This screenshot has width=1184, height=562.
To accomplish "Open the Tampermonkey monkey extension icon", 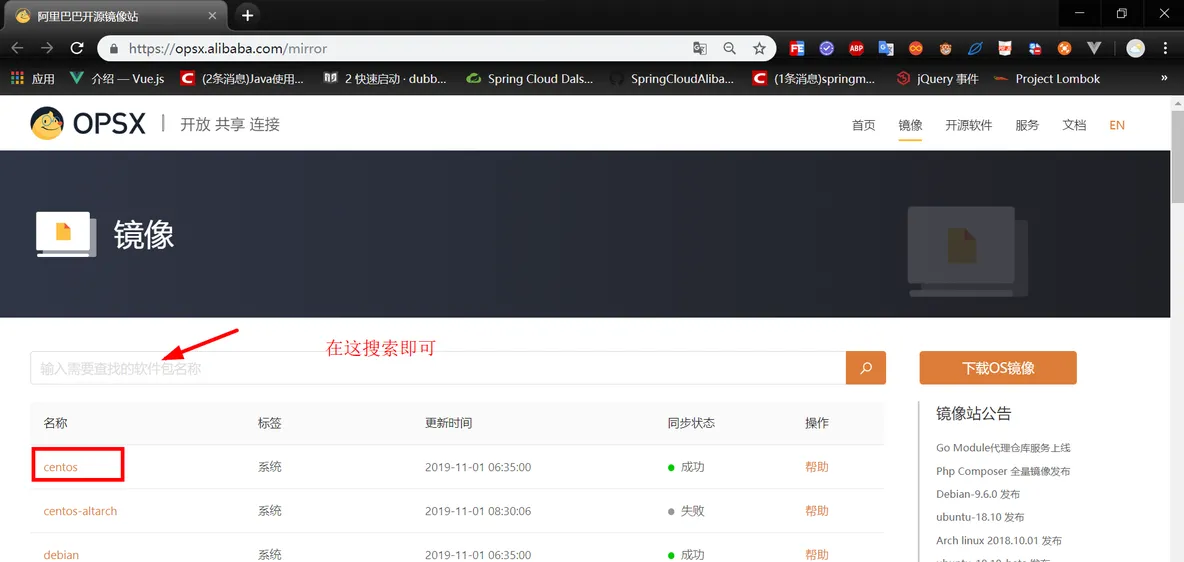I will (945, 48).
